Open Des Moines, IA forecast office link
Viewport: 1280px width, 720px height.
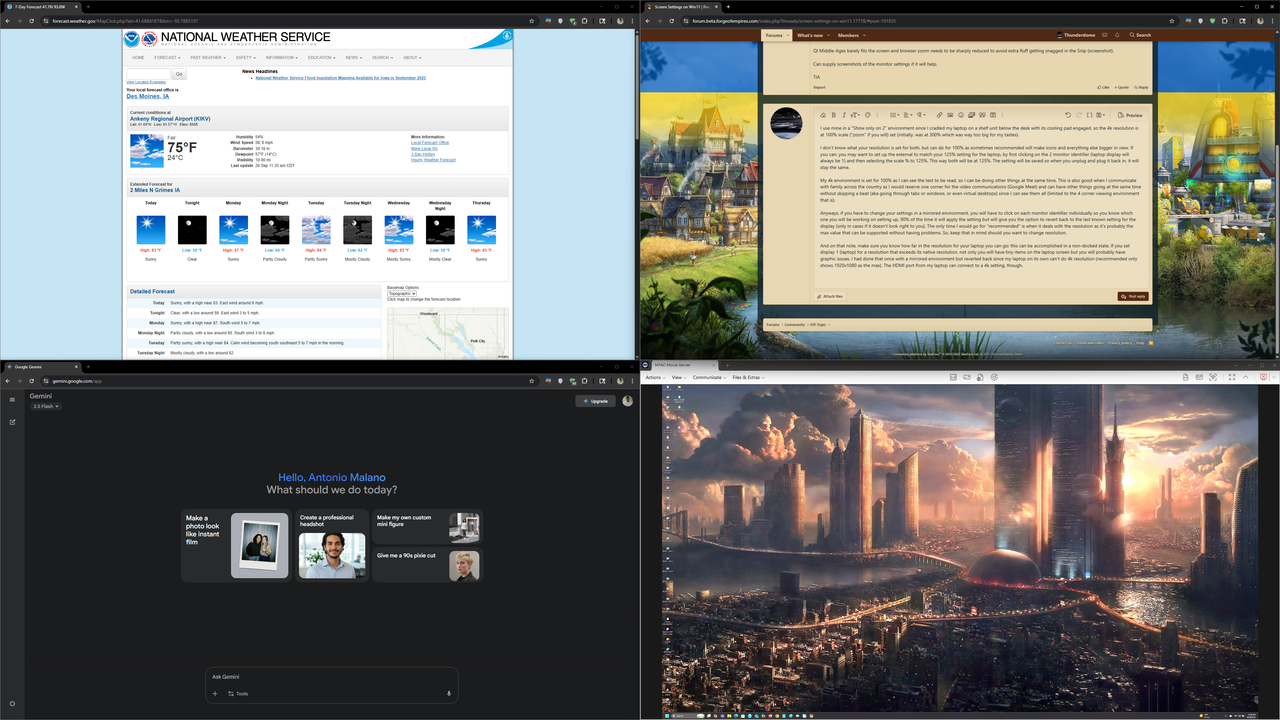[148, 96]
